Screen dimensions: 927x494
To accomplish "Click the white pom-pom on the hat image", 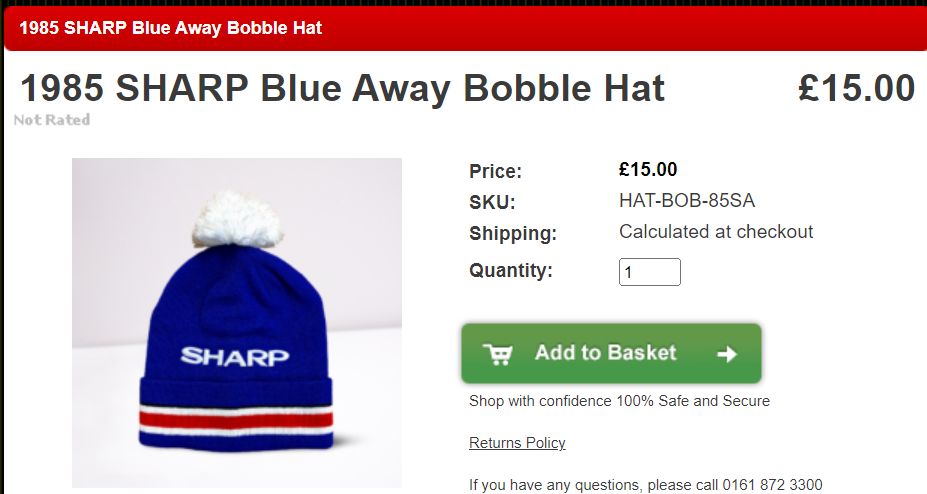I will pos(237,219).
